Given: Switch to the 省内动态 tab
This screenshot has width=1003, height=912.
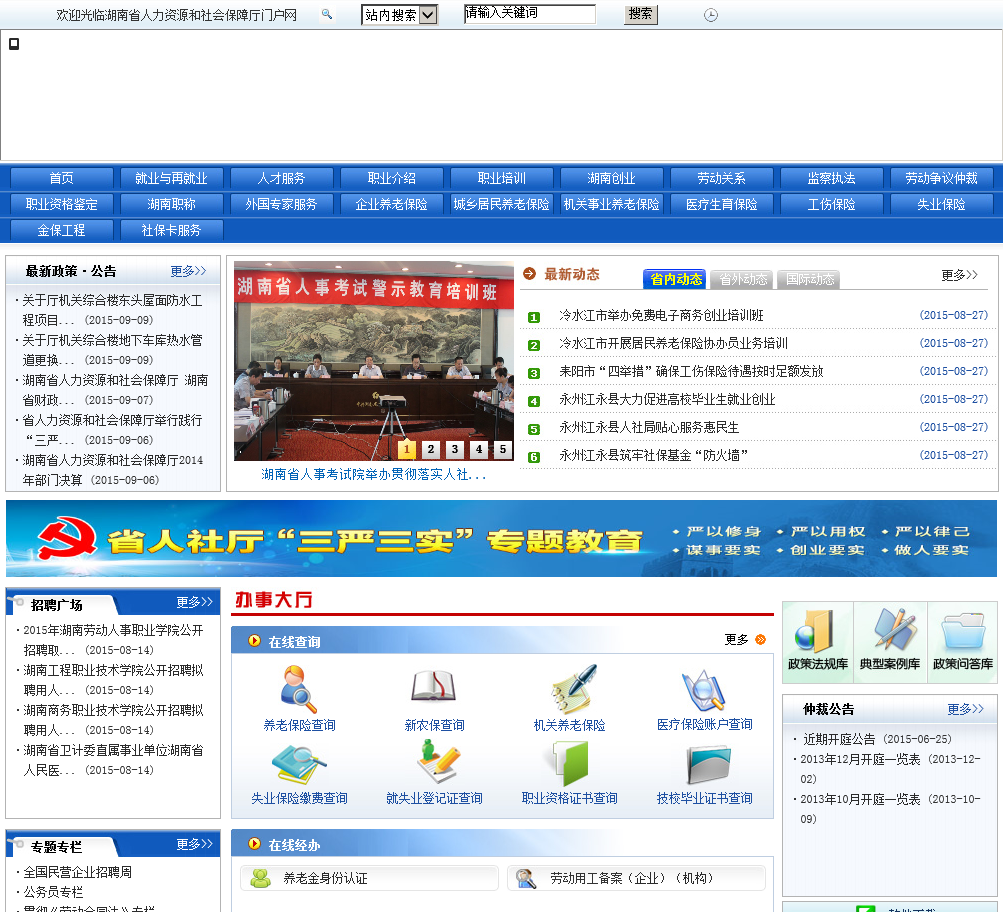Looking at the screenshot, I should point(675,279).
